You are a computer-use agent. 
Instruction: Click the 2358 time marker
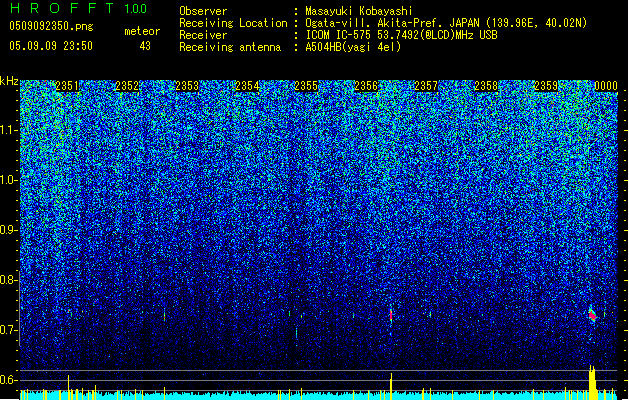[486, 86]
